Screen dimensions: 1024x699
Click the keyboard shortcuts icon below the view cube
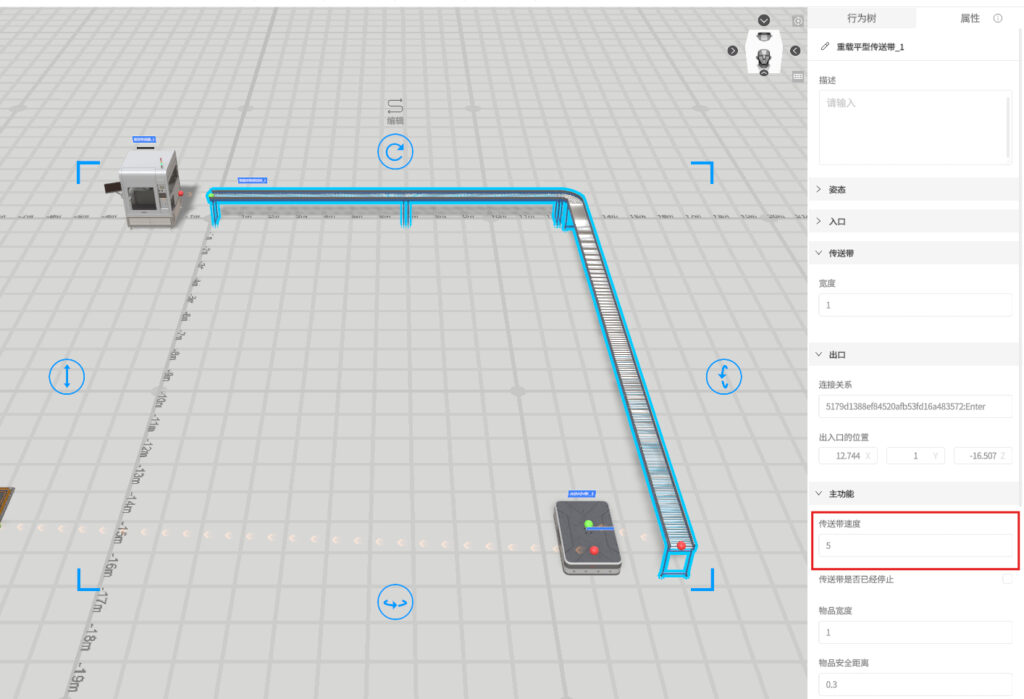point(798,76)
